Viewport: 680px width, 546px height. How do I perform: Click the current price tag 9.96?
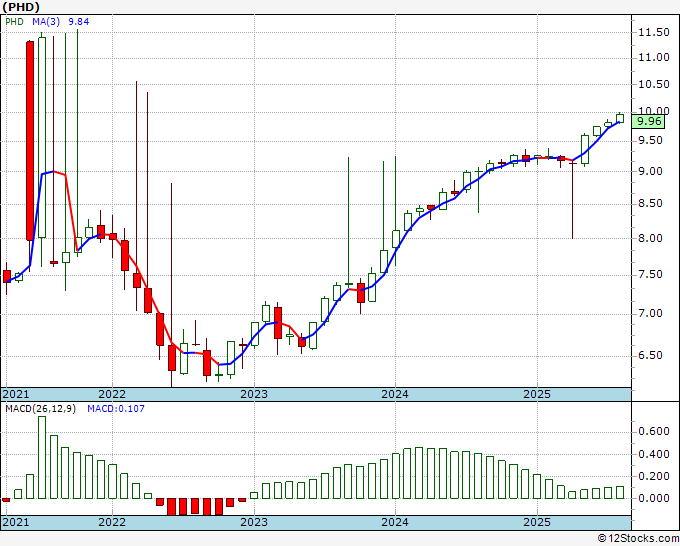[649, 121]
